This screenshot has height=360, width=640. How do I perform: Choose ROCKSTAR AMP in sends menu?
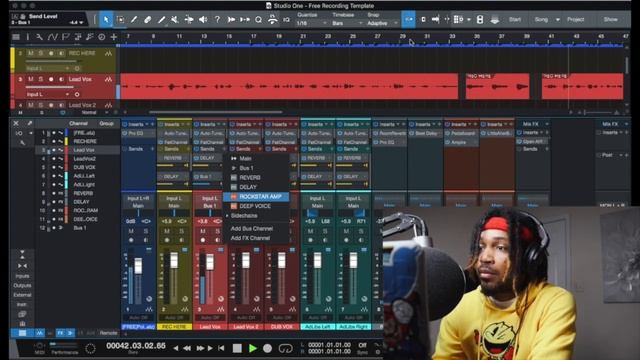pos(256,196)
